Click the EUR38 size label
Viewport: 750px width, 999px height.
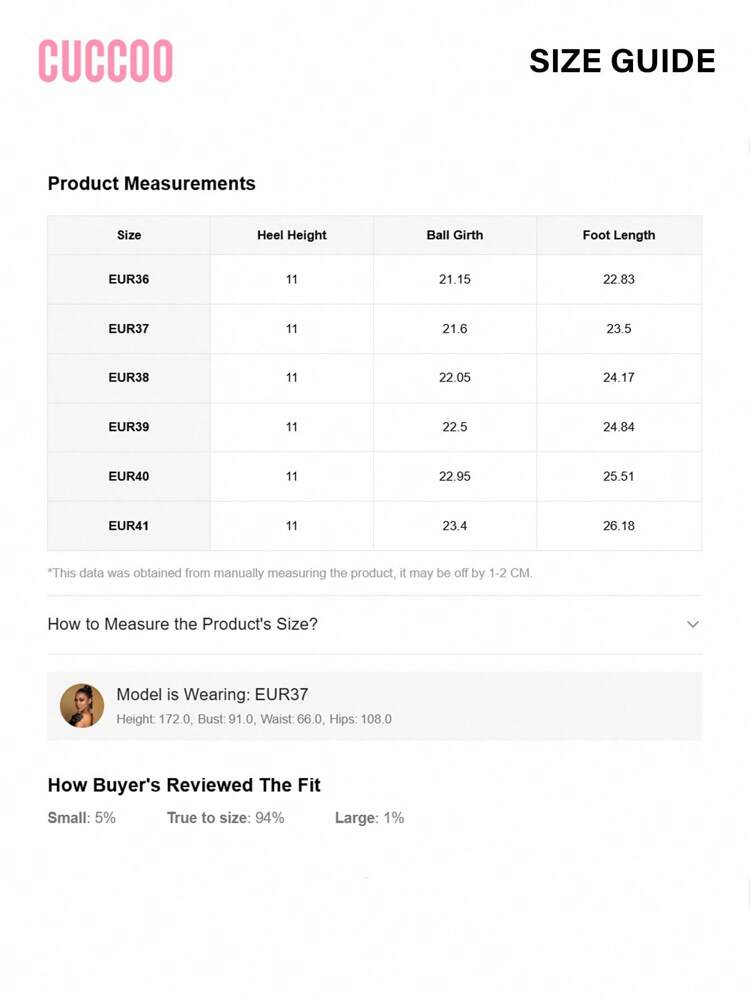tap(129, 377)
